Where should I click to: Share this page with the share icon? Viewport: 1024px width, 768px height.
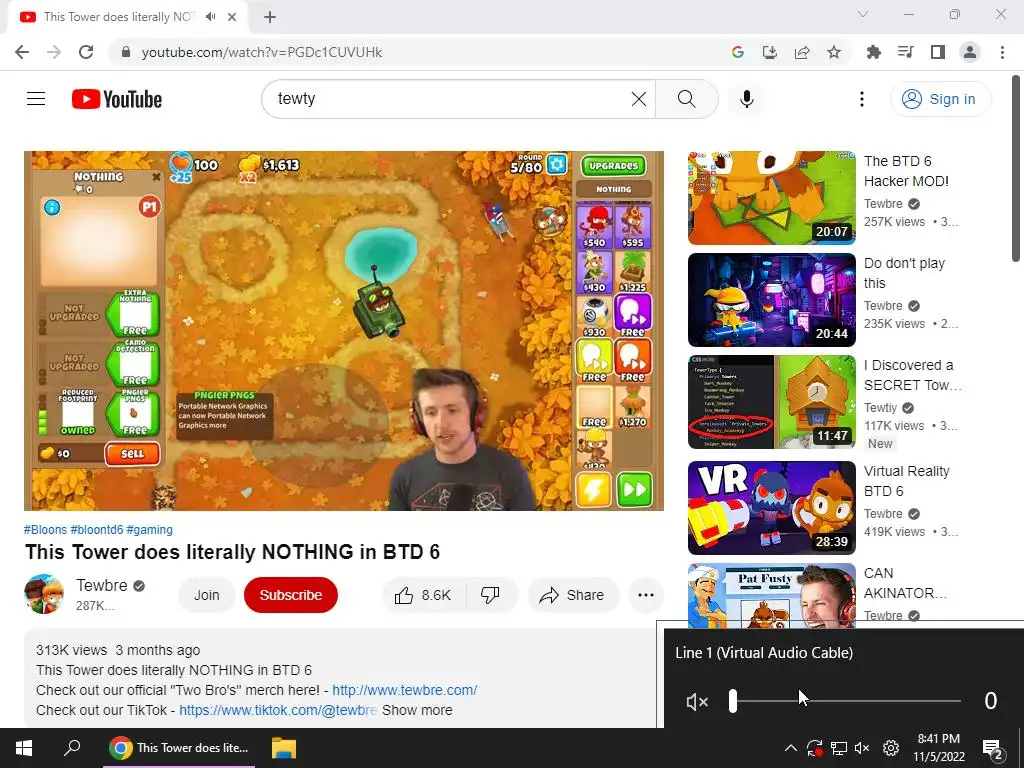802,52
